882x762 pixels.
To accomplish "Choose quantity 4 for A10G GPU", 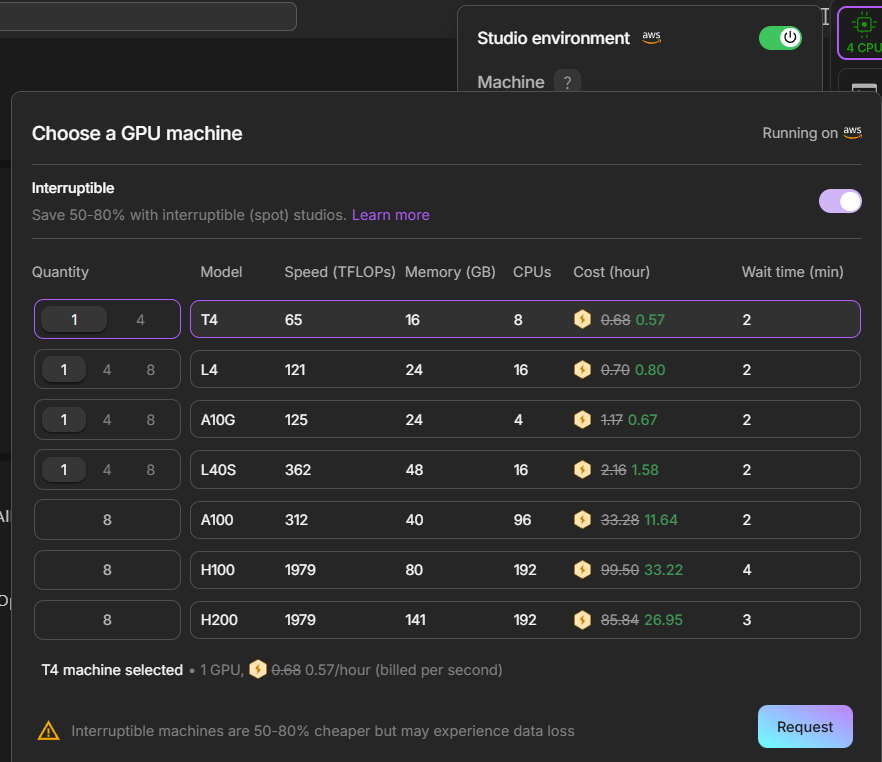I will point(107,420).
